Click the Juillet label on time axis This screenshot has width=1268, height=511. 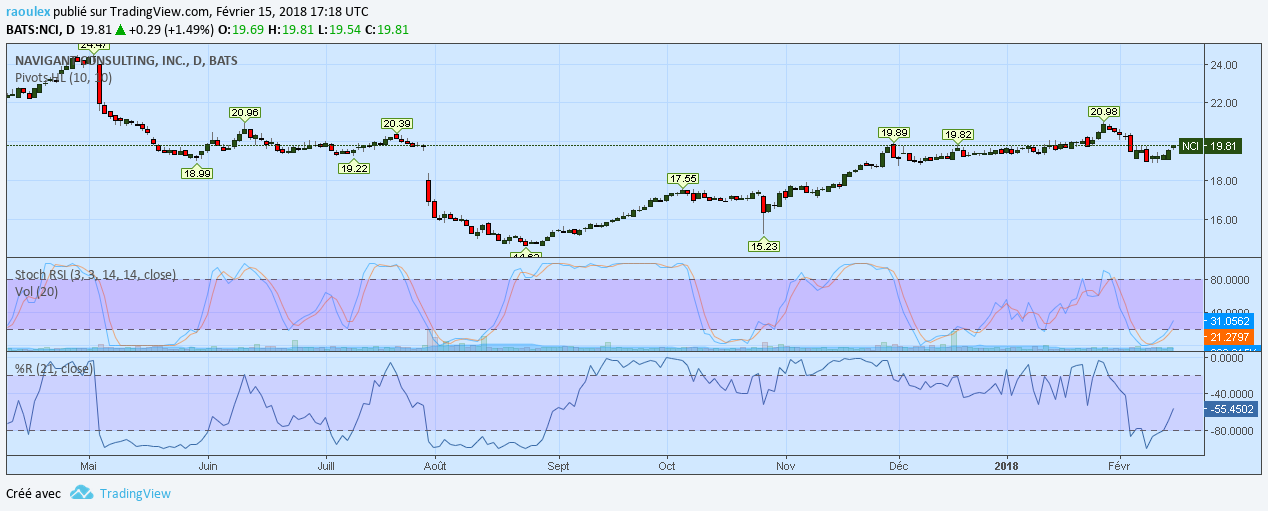point(325,466)
